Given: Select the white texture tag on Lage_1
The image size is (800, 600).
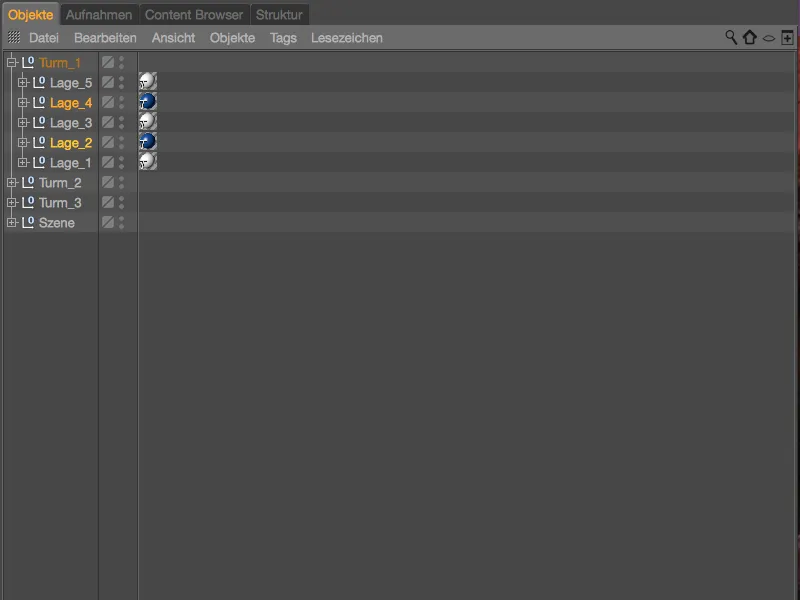Looking at the screenshot, I should pos(147,162).
